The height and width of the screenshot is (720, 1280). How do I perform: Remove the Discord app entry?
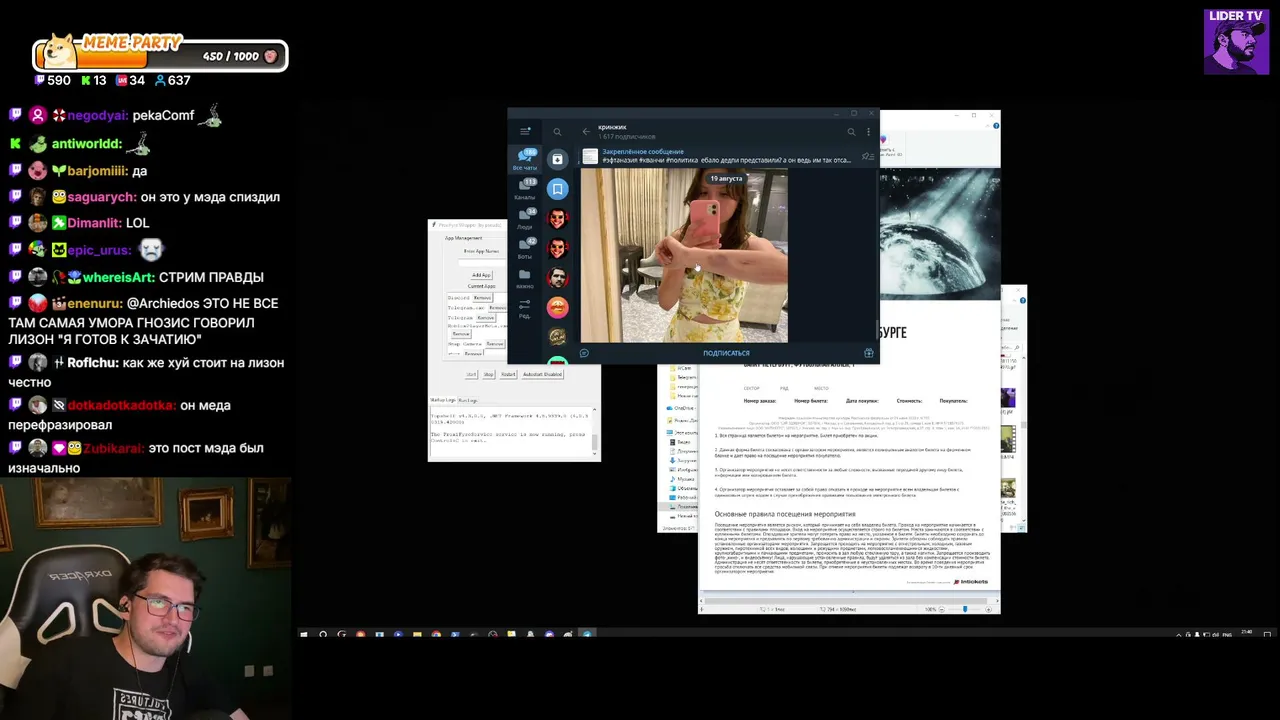coord(482,298)
